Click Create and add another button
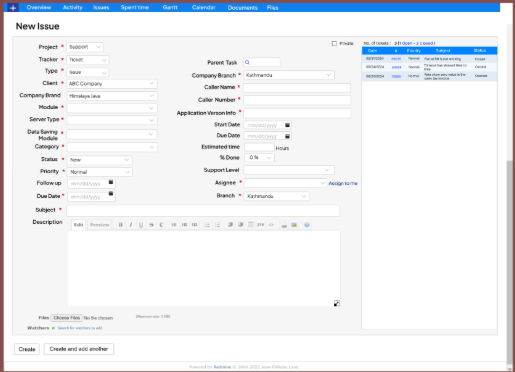515x372 pixels. click(79, 349)
